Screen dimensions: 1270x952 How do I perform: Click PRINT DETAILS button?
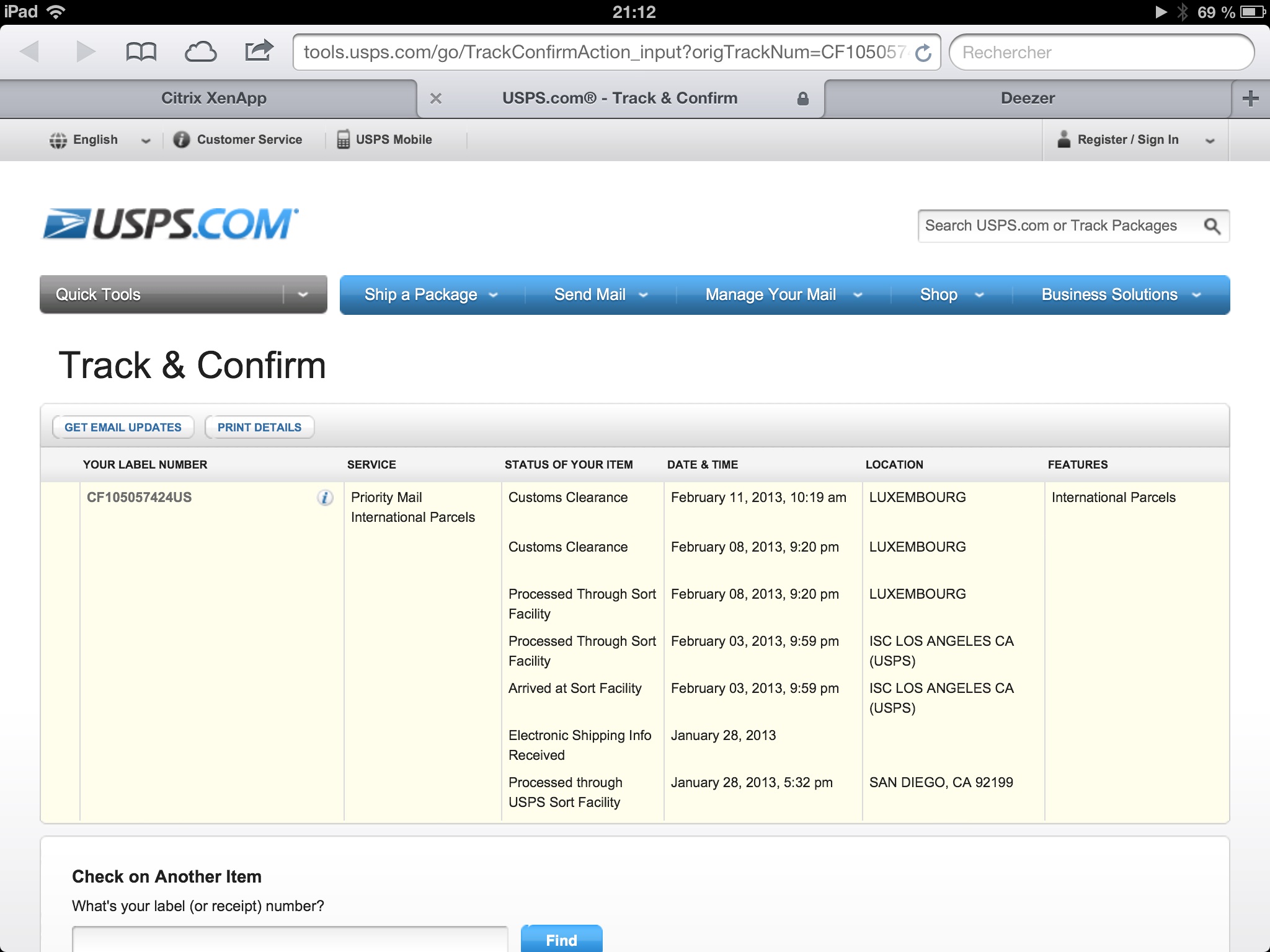(259, 428)
